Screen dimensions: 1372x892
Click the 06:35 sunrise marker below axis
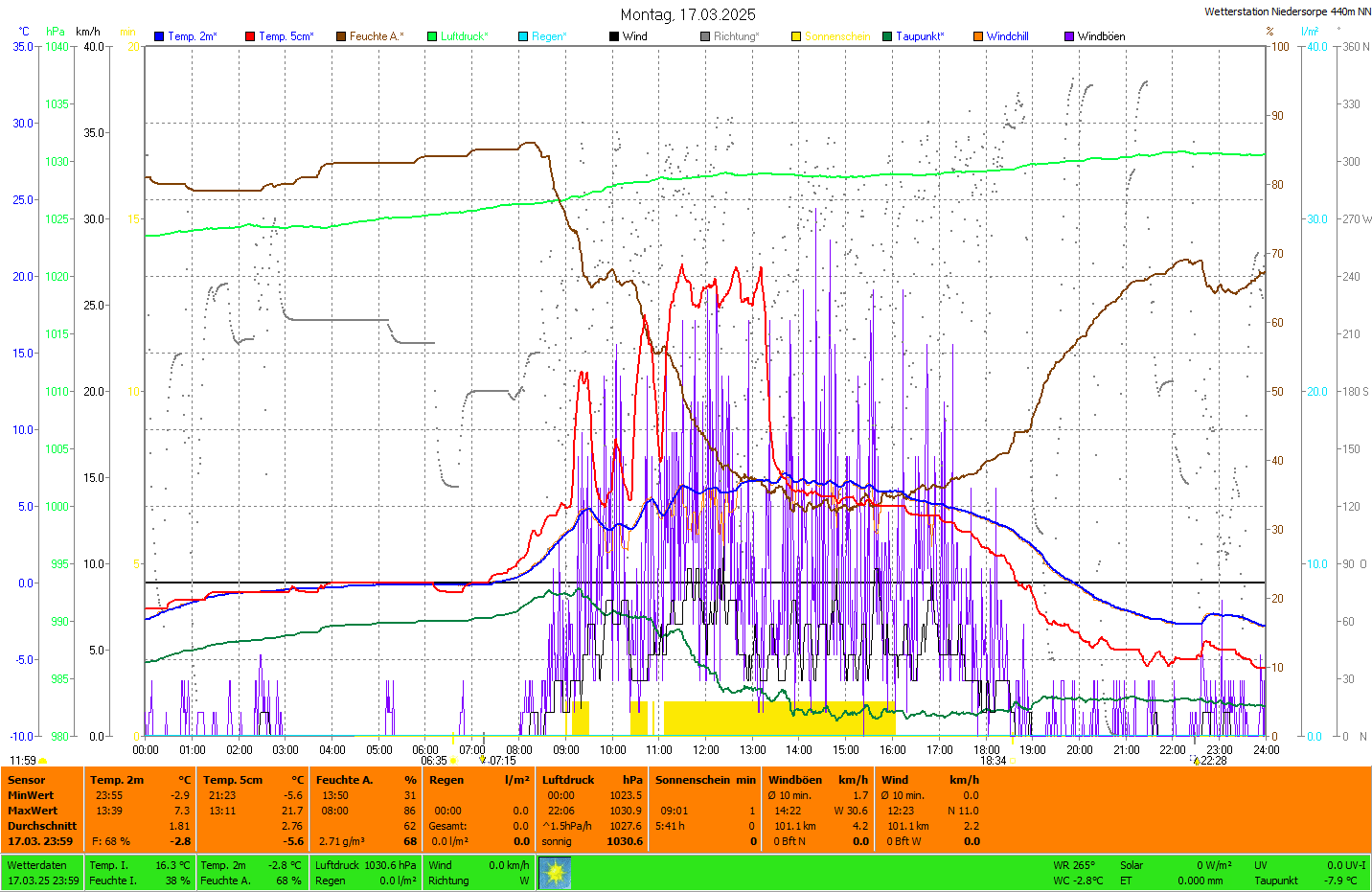tap(434, 761)
